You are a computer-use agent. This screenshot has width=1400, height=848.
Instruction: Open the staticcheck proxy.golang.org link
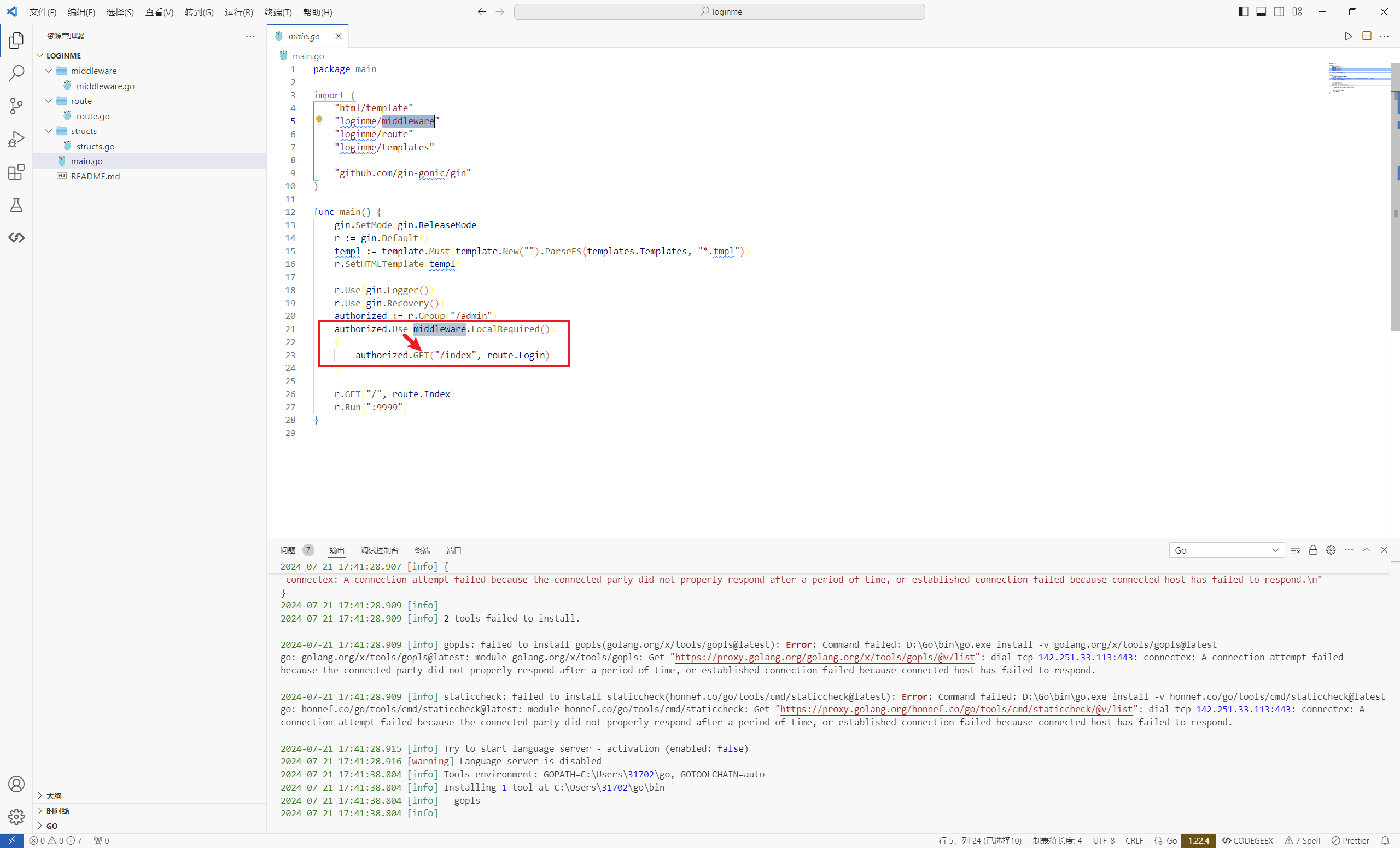tap(957, 708)
